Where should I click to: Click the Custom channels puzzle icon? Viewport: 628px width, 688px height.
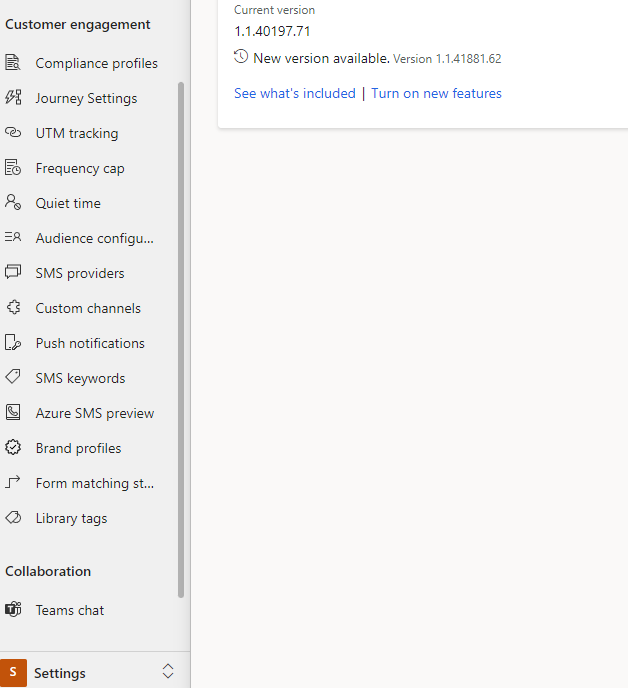(14, 307)
